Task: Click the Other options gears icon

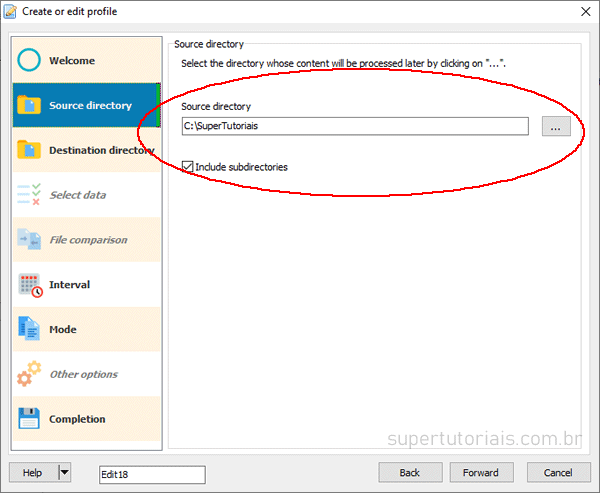Action: 30,374
